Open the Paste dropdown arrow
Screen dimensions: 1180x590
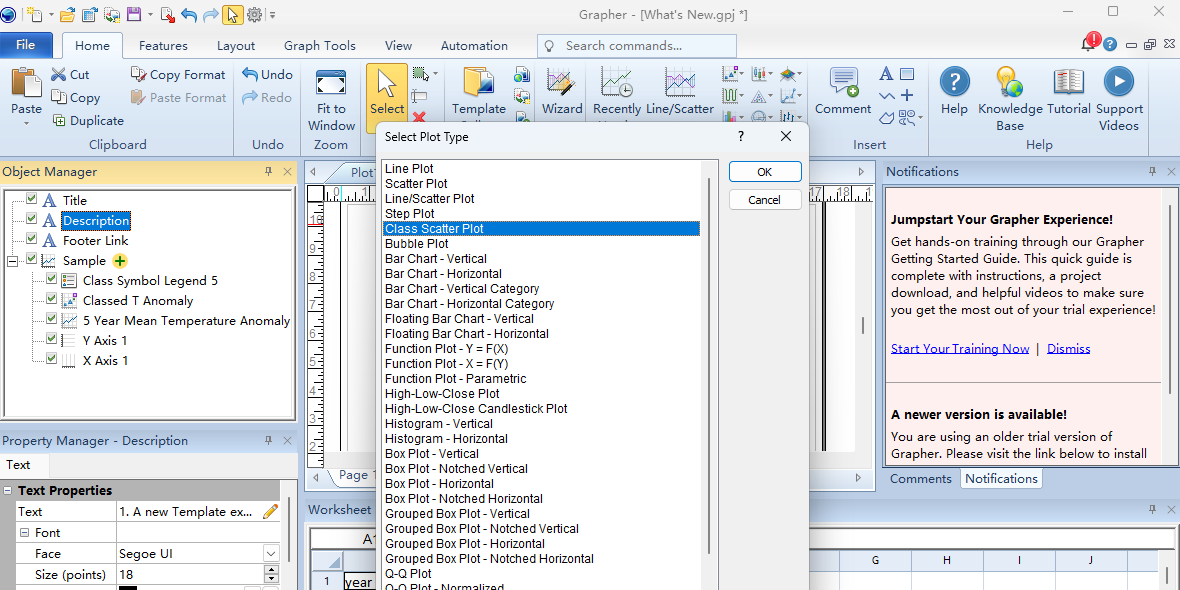point(26,123)
